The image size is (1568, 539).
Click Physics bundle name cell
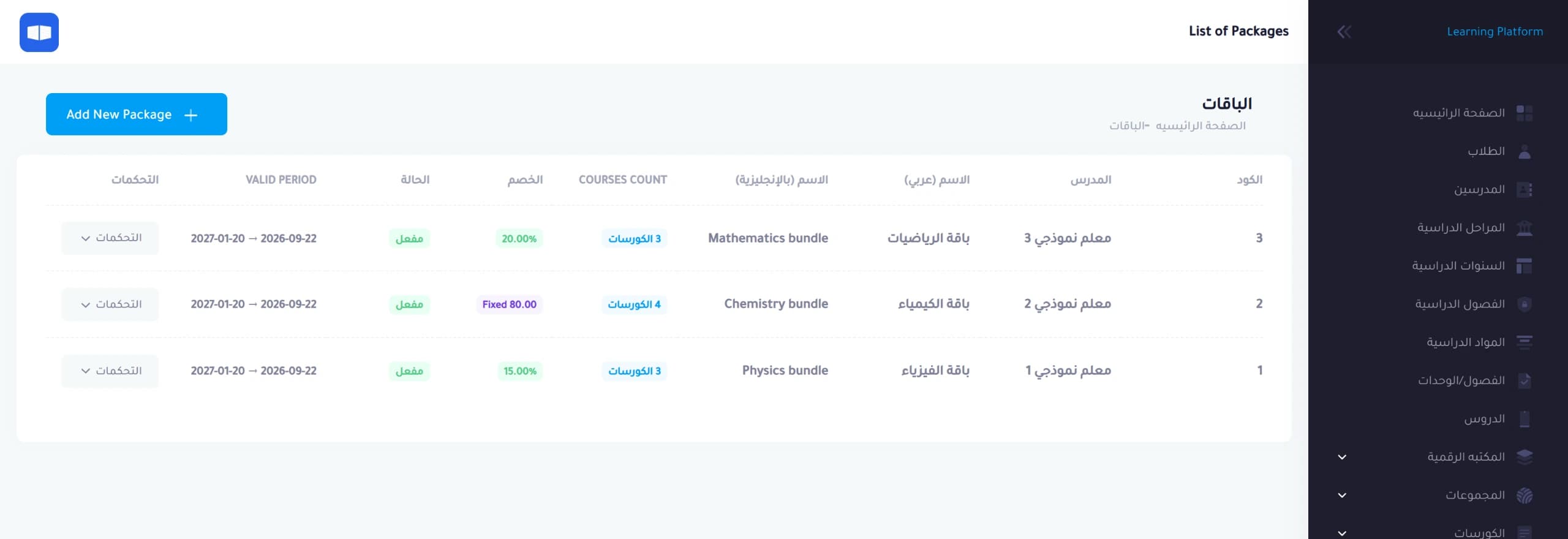pyautogui.click(x=785, y=371)
